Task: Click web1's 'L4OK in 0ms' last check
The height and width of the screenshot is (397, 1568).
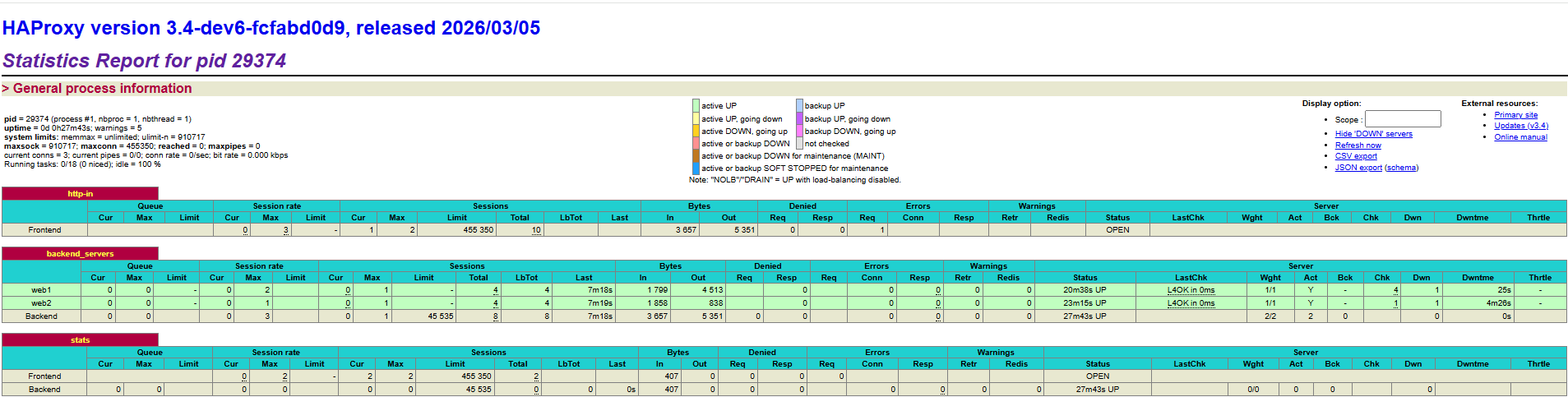Action: coord(1191,290)
